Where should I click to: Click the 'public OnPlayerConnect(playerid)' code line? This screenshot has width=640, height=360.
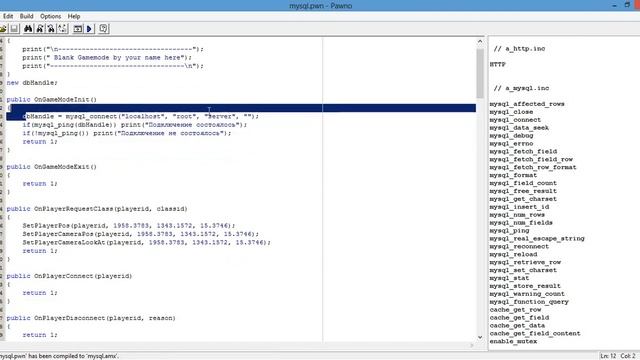[69, 276]
